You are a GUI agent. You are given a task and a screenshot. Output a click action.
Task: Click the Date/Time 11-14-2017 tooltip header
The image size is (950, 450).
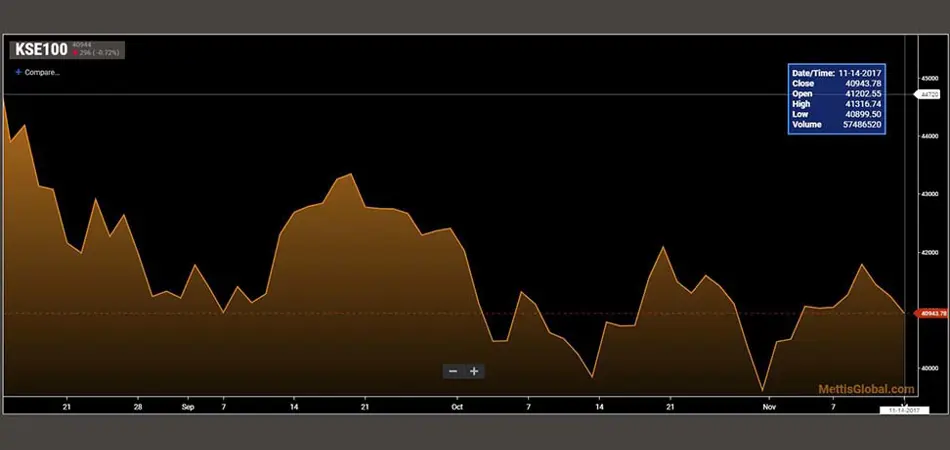(837, 73)
